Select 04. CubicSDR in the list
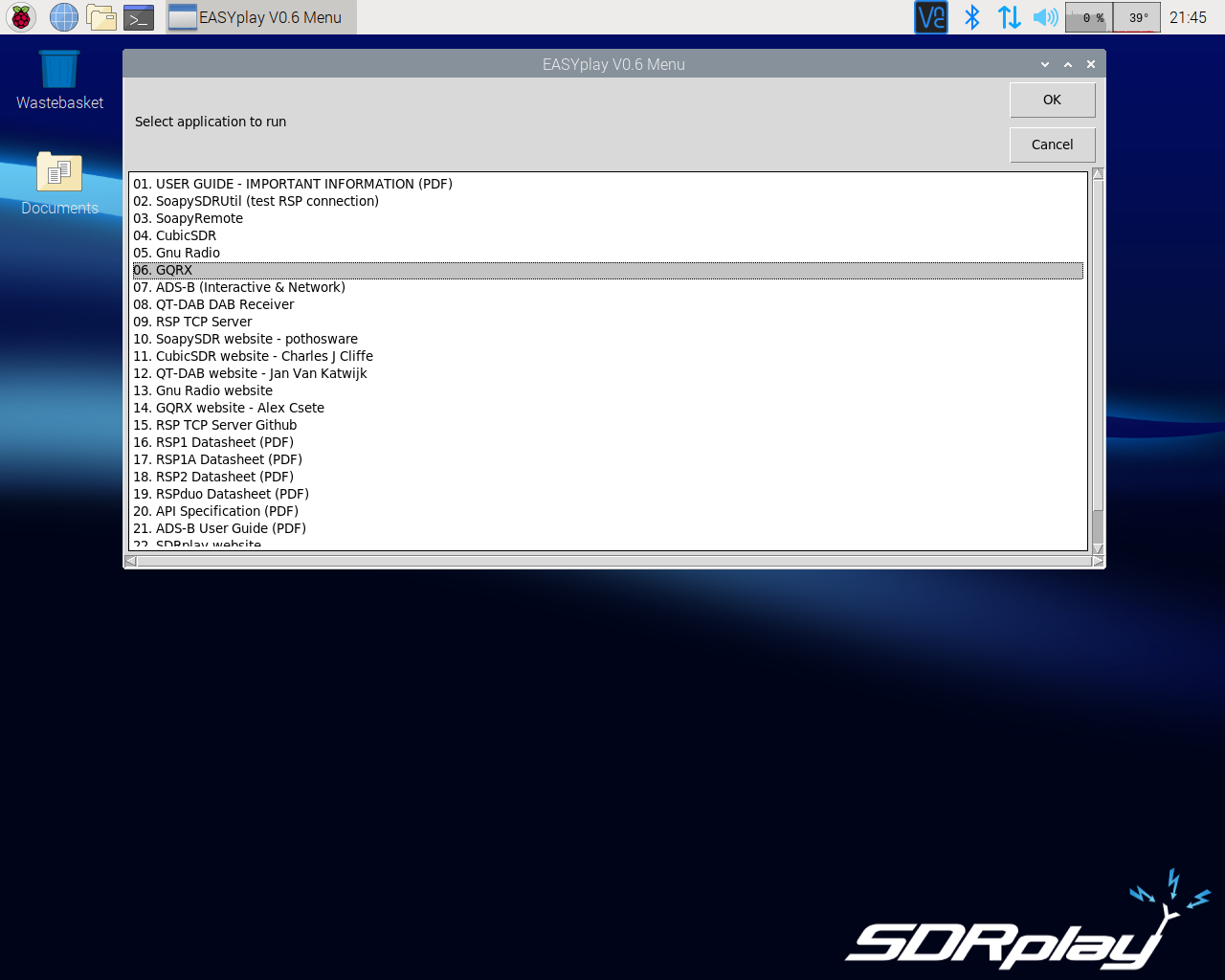The image size is (1225, 980). click(x=608, y=235)
